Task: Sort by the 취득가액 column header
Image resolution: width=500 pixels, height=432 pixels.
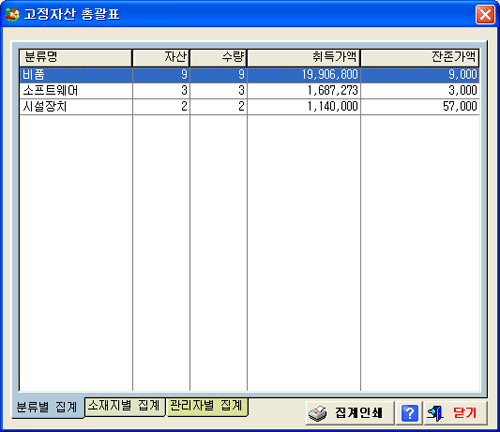Action: pyautogui.click(x=304, y=58)
